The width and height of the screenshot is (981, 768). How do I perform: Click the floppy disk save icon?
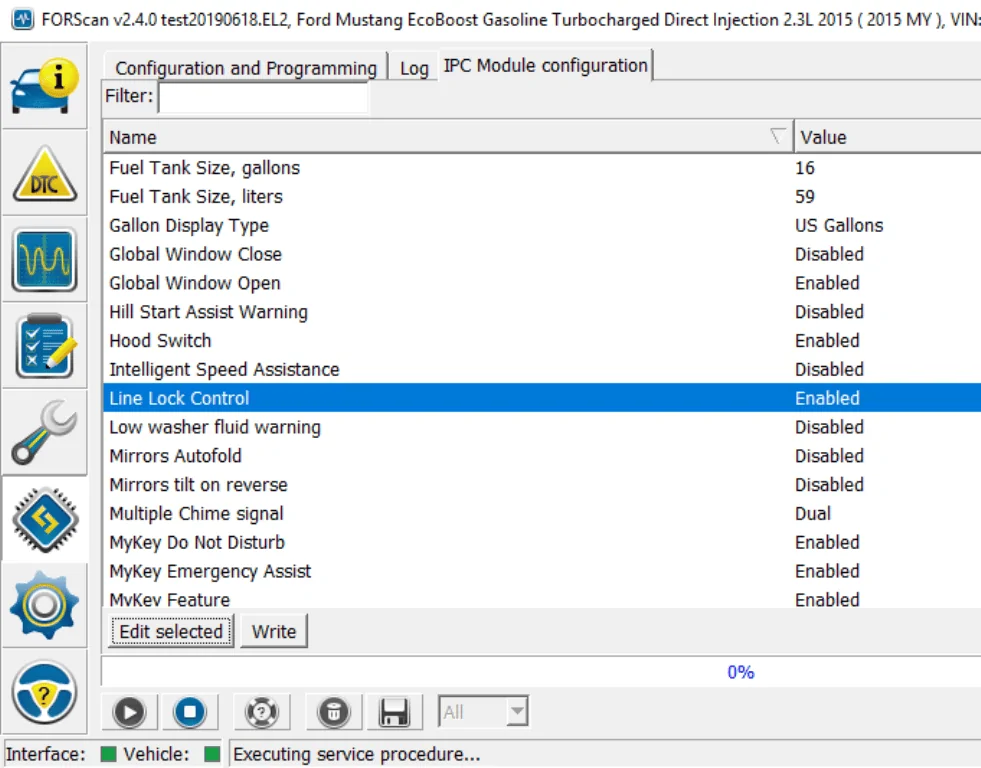coord(395,712)
